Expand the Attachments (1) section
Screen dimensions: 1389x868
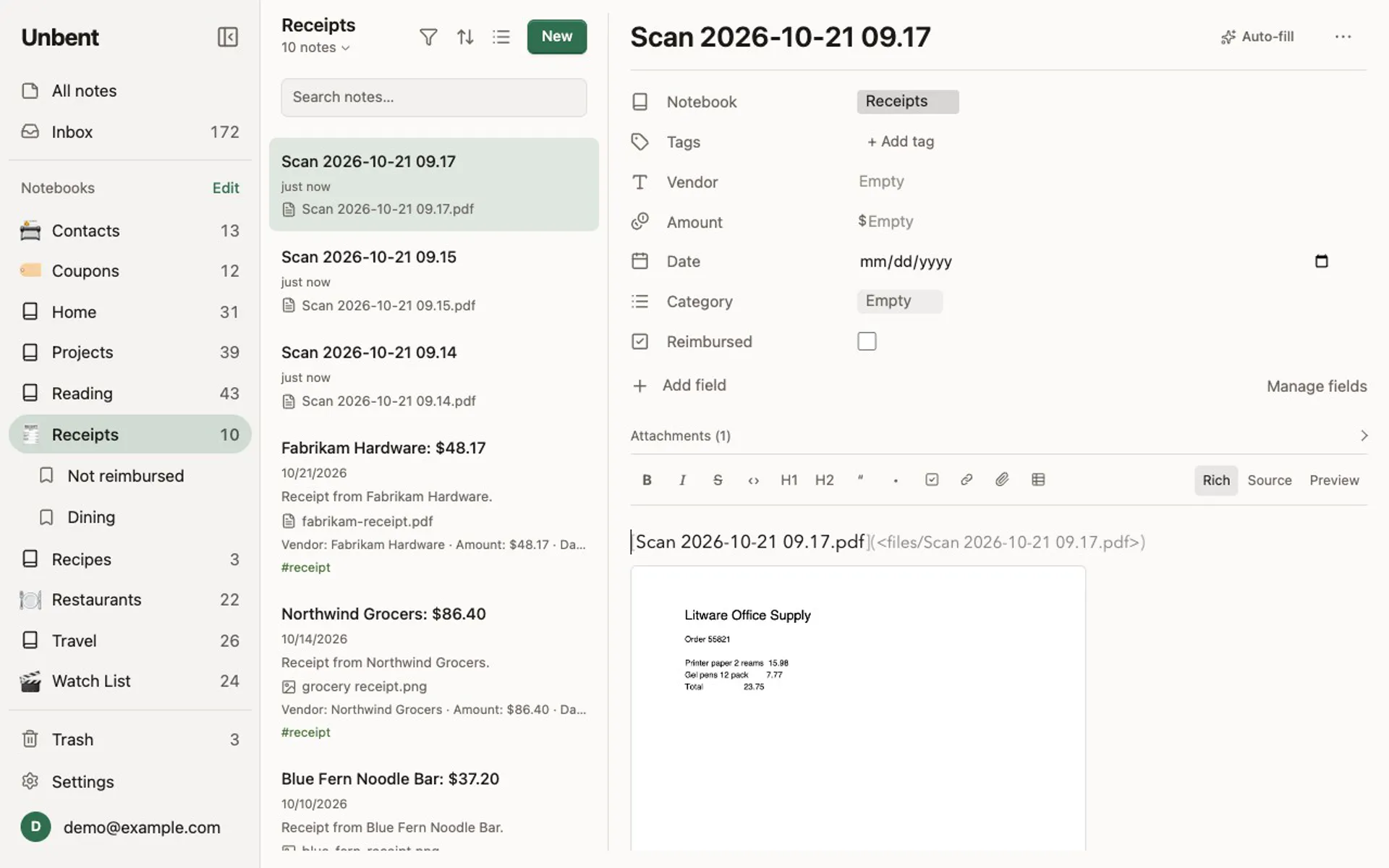coord(998,435)
